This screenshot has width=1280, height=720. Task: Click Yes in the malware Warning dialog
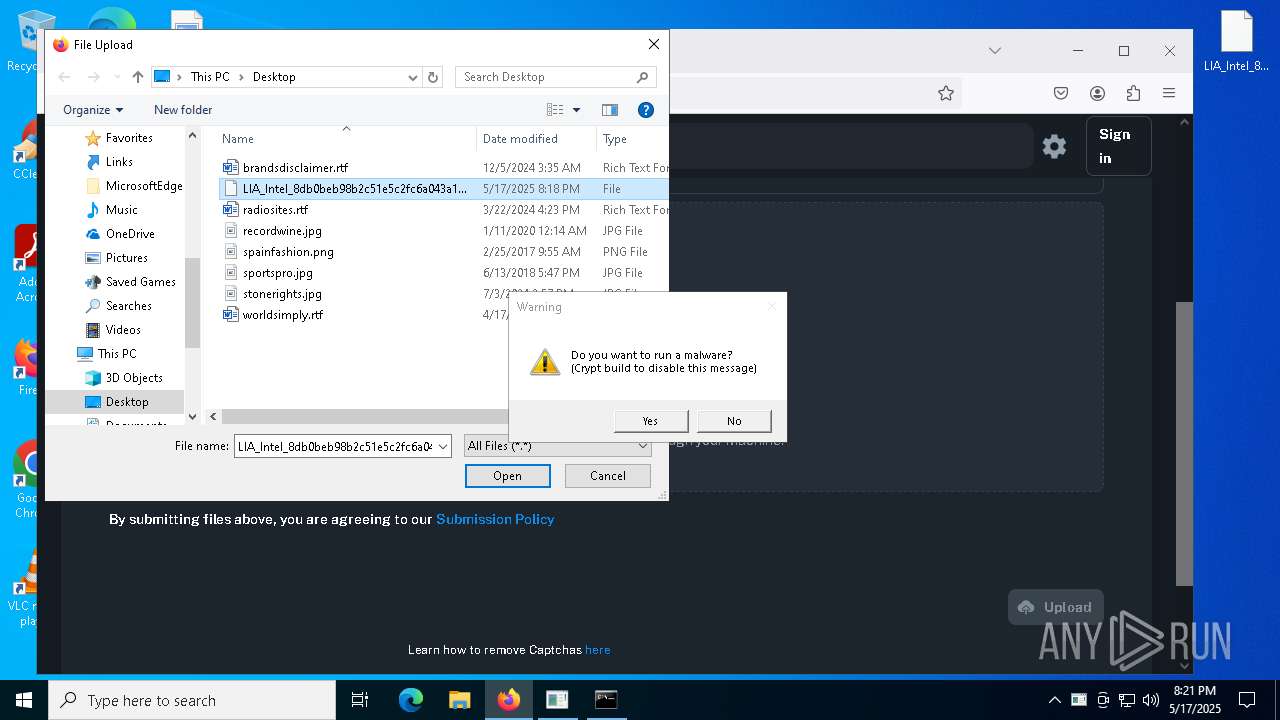(651, 421)
